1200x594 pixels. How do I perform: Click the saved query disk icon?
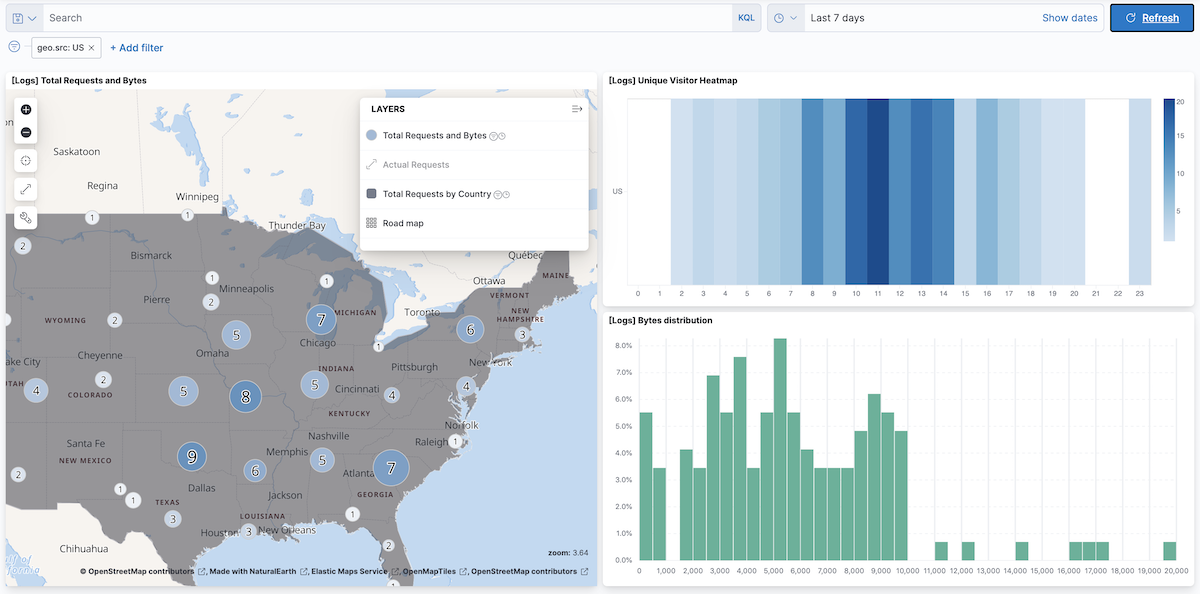pos(18,17)
